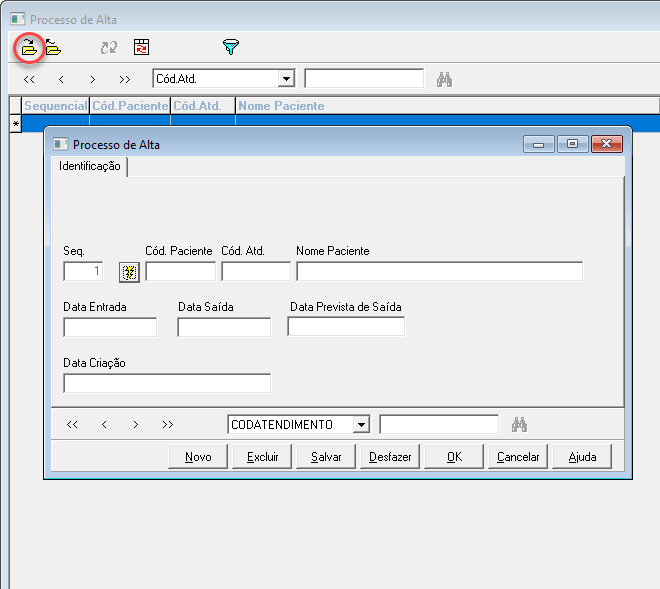
Task: Select the new-row asterisk marker in grid
Action: pyautogui.click(x=16, y=124)
